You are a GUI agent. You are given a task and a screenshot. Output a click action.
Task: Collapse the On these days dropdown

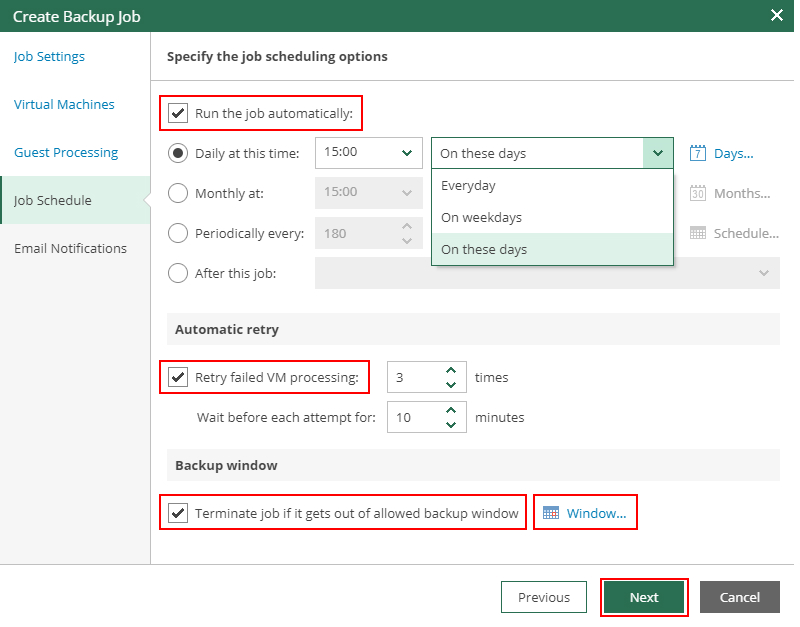657,153
